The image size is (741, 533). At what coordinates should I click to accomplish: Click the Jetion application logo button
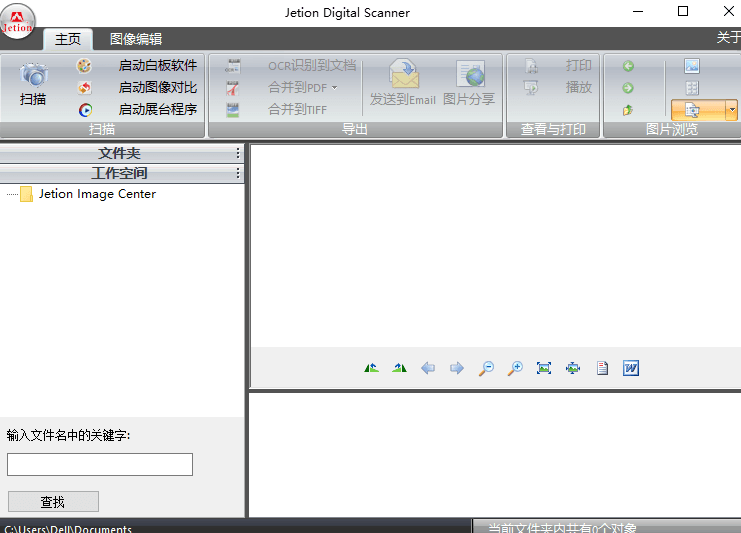[x=18, y=19]
